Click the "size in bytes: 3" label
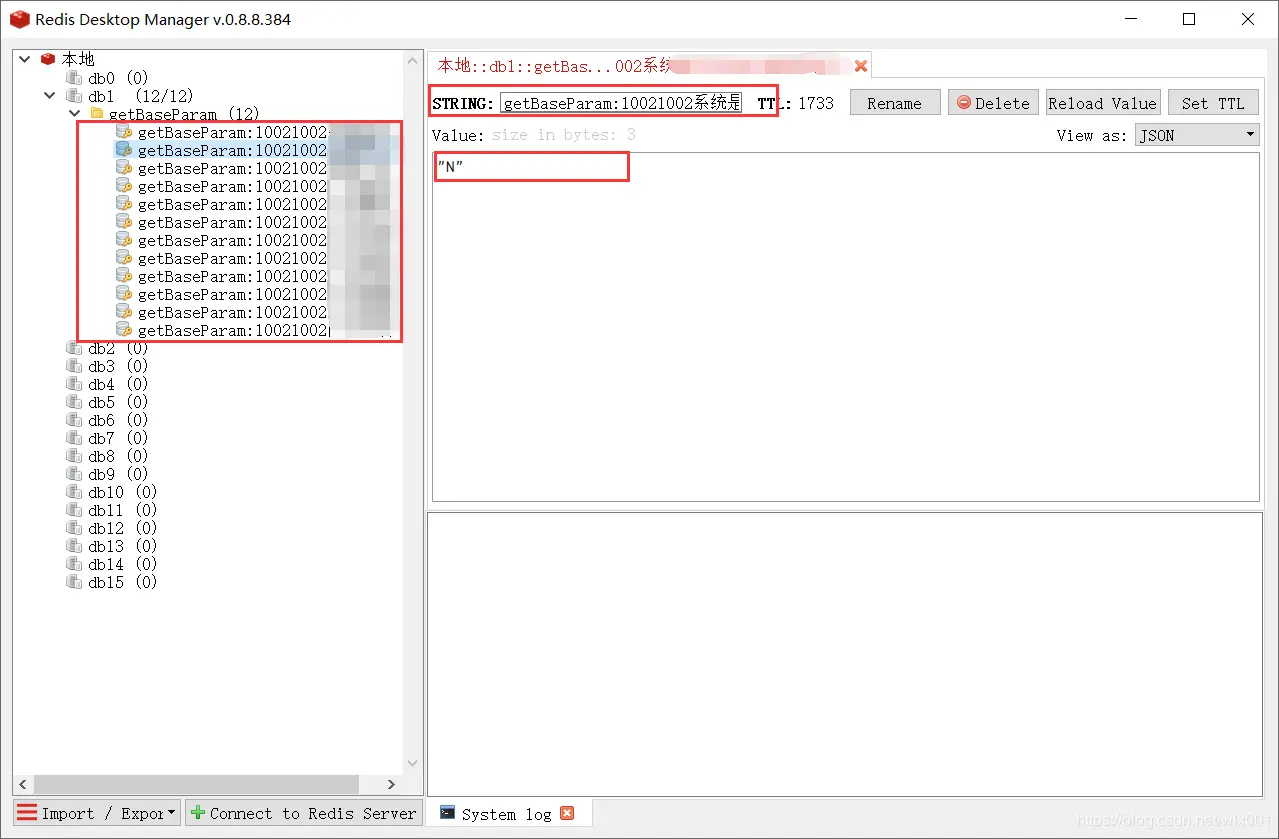The width and height of the screenshot is (1279, 839). pos(564,135)
